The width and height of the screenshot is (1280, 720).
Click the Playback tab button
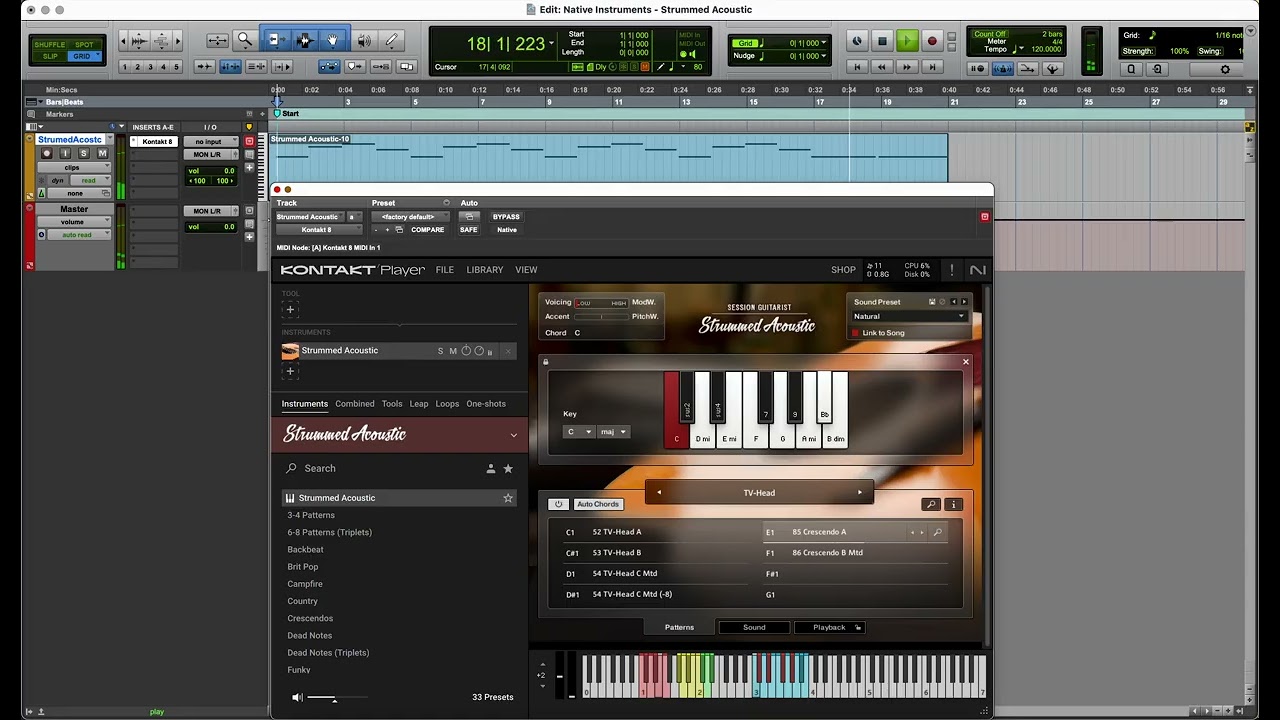click(x=829, y=628)
